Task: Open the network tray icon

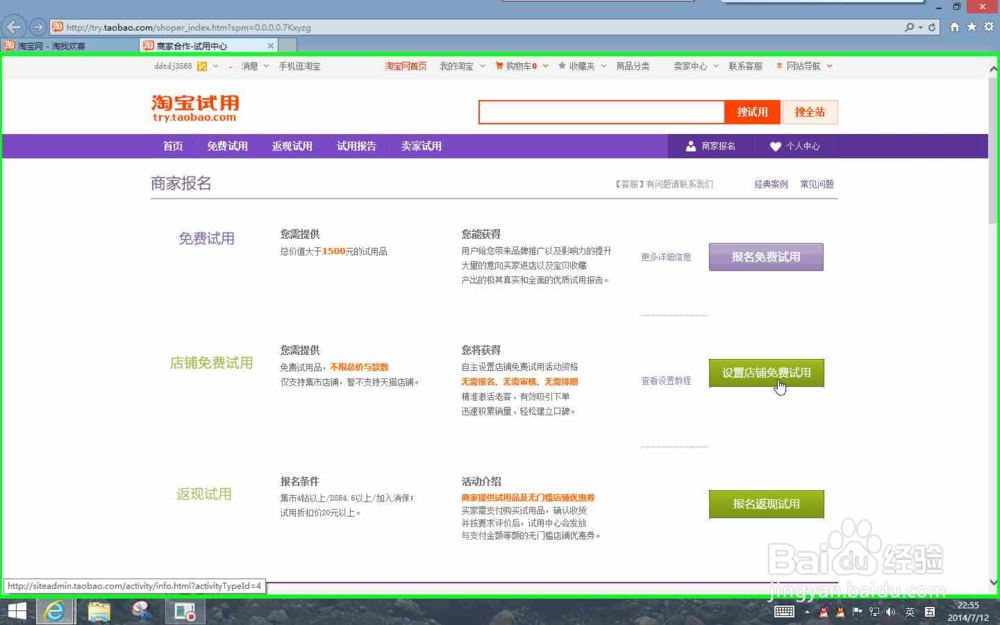Action: 874,612
